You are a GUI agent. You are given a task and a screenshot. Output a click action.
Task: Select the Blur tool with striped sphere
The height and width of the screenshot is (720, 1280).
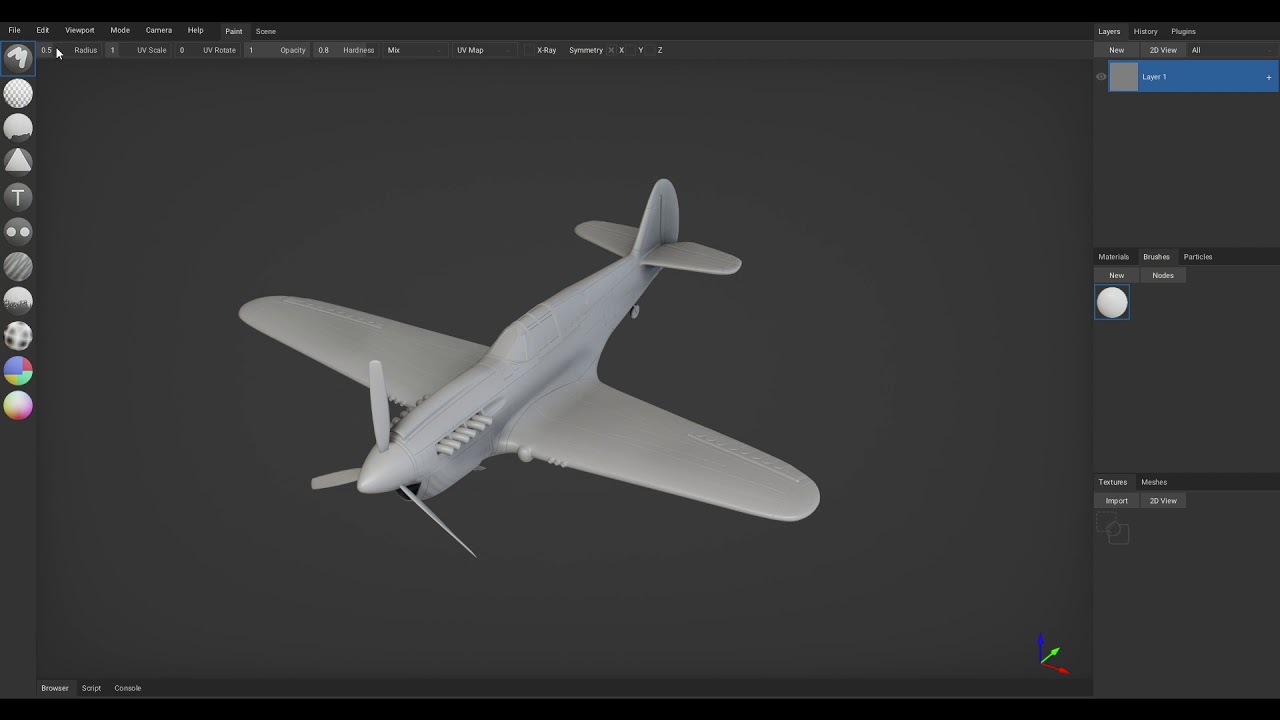tap(18, 266)
